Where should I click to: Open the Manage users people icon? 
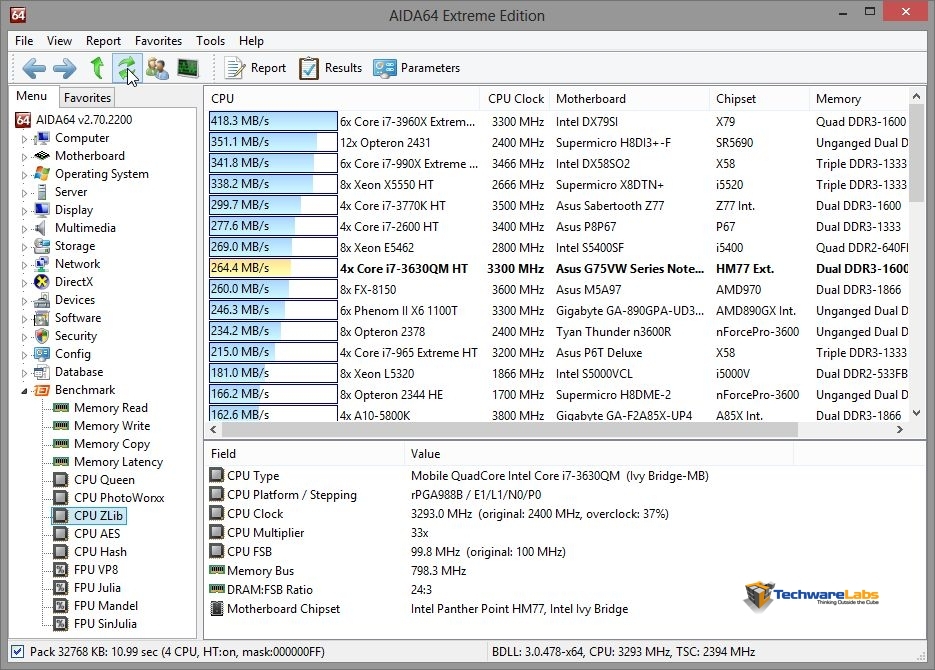click(x=157, y=68)
